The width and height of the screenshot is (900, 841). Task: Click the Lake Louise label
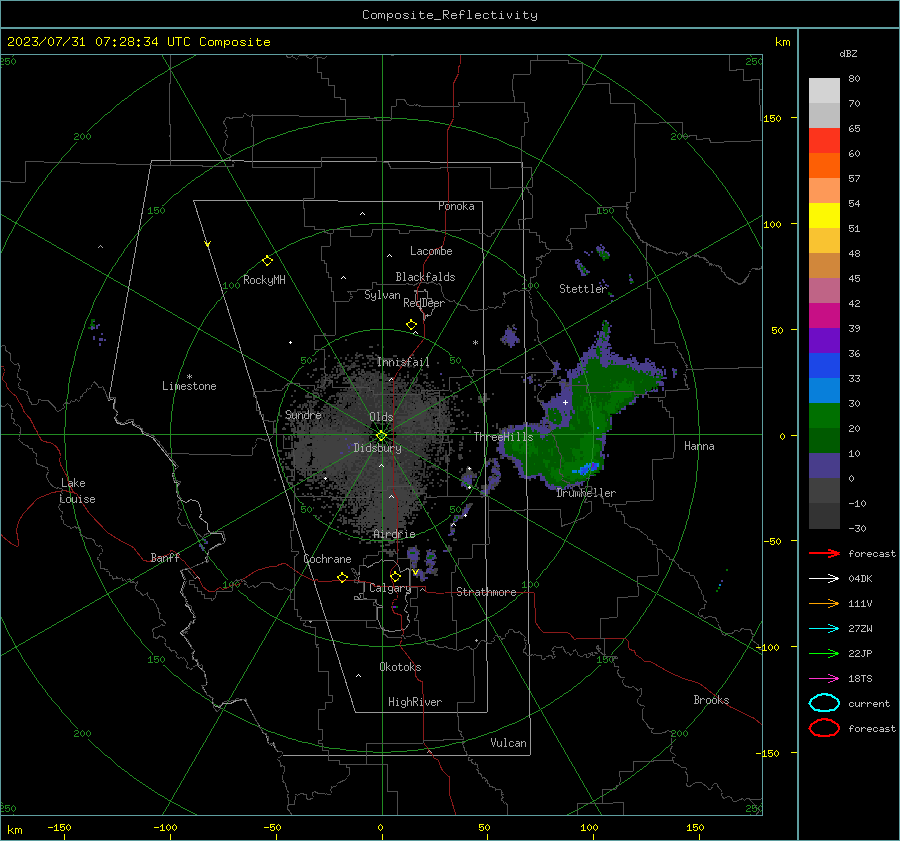coord(77,491)
